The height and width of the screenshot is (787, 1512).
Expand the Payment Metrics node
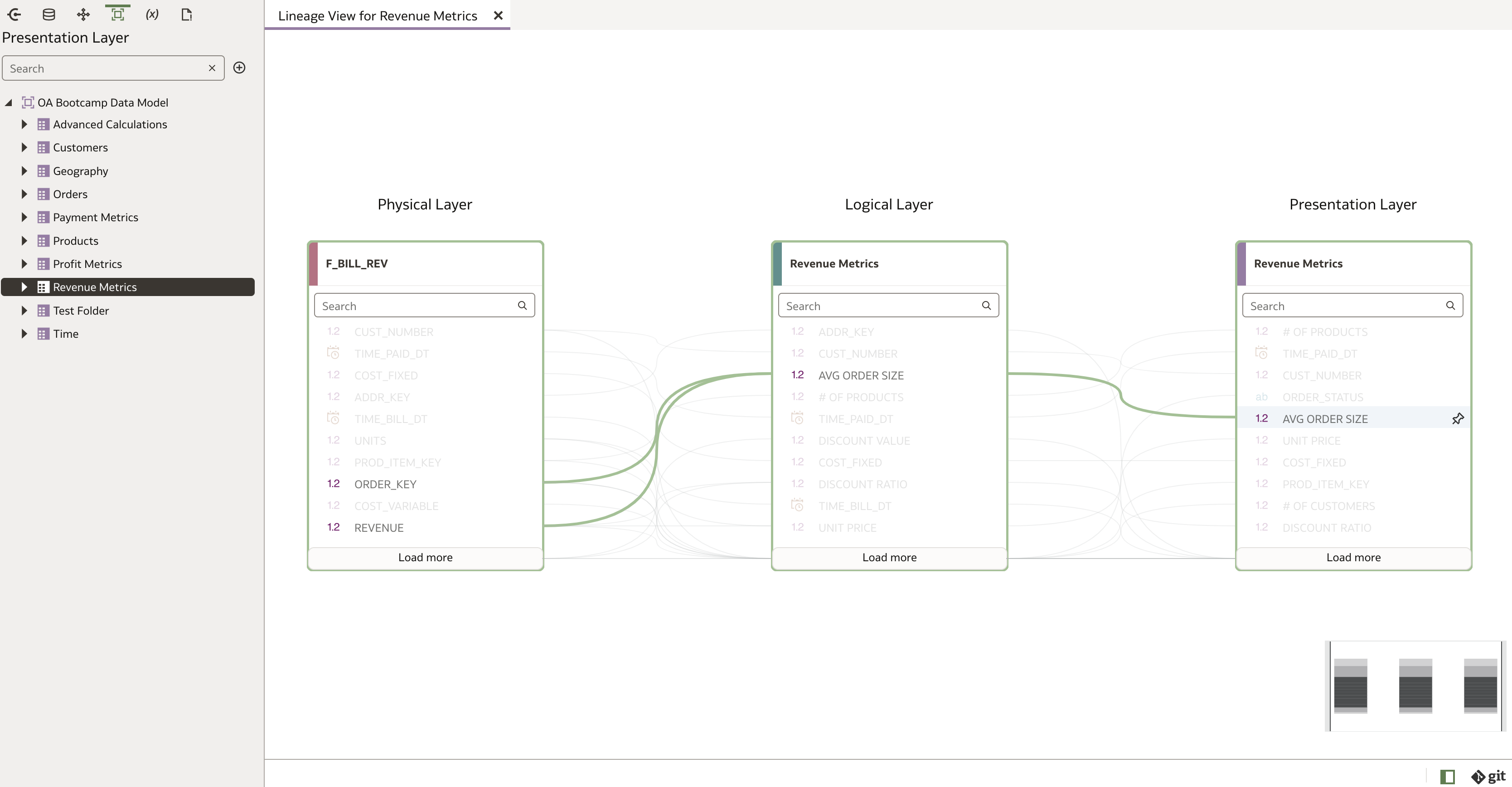coord(24,217)
